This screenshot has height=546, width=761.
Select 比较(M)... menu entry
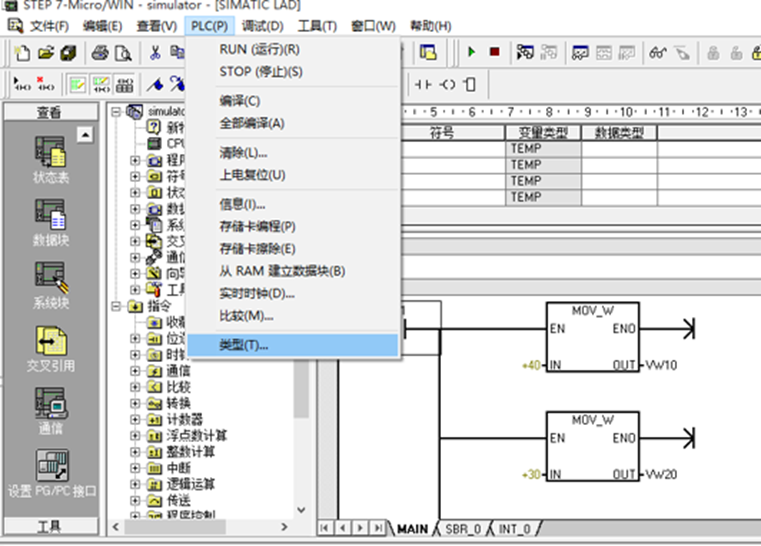[x=293, y=315]
